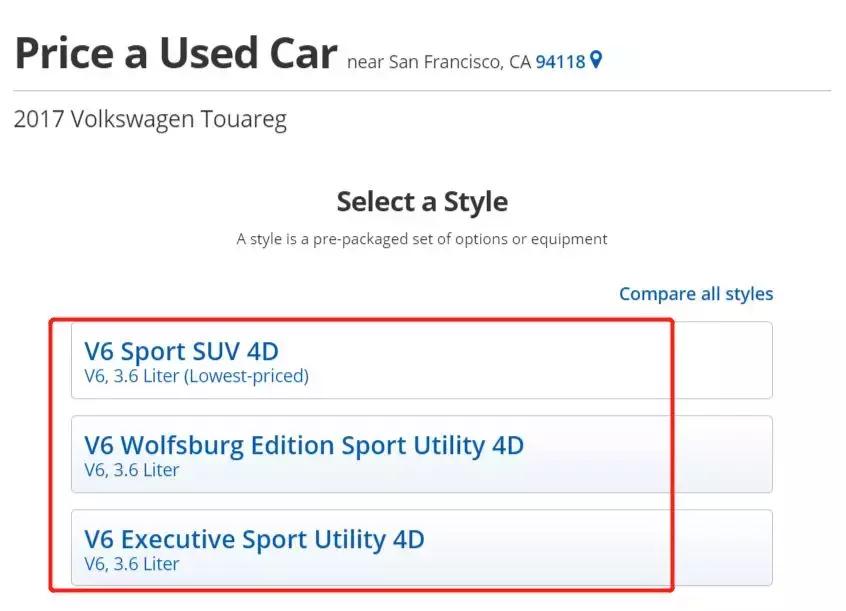Choose V6 Wolfsburg Edition Sport Utility 4D
The height and width of the screenshot is (611, 846).
point(303,445)
